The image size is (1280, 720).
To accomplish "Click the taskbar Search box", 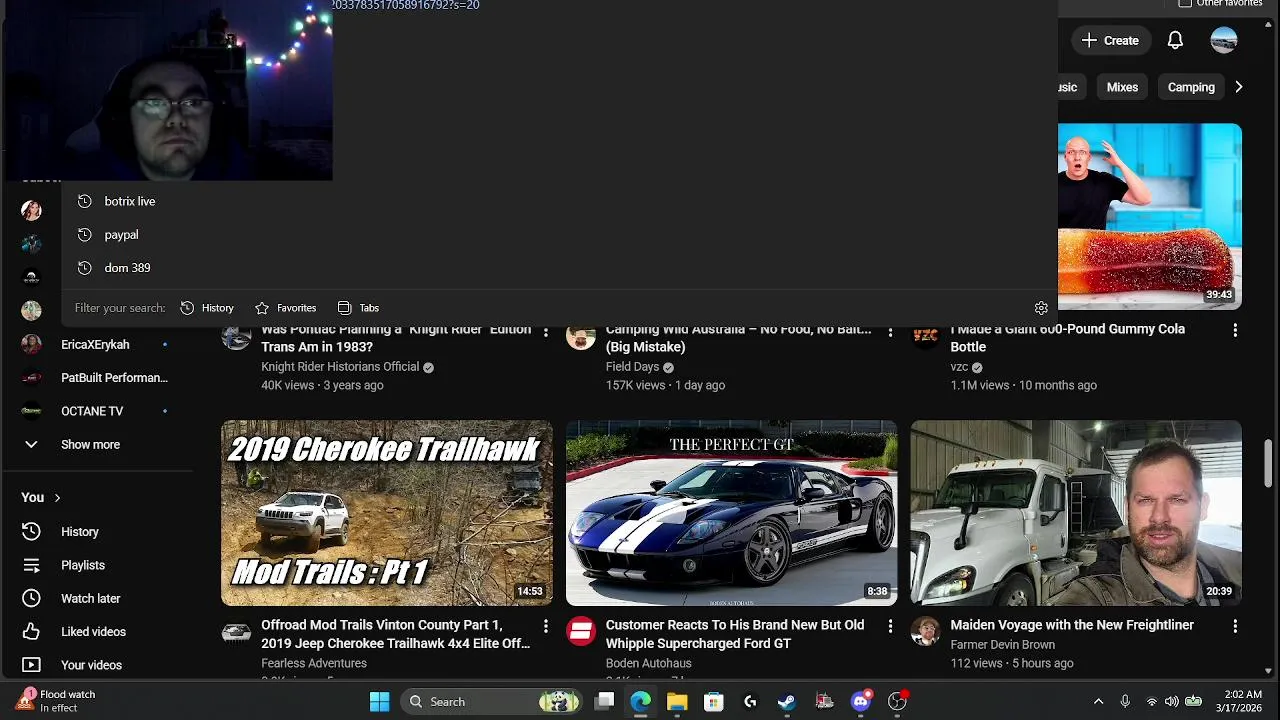I will click(x=492, y=702).
